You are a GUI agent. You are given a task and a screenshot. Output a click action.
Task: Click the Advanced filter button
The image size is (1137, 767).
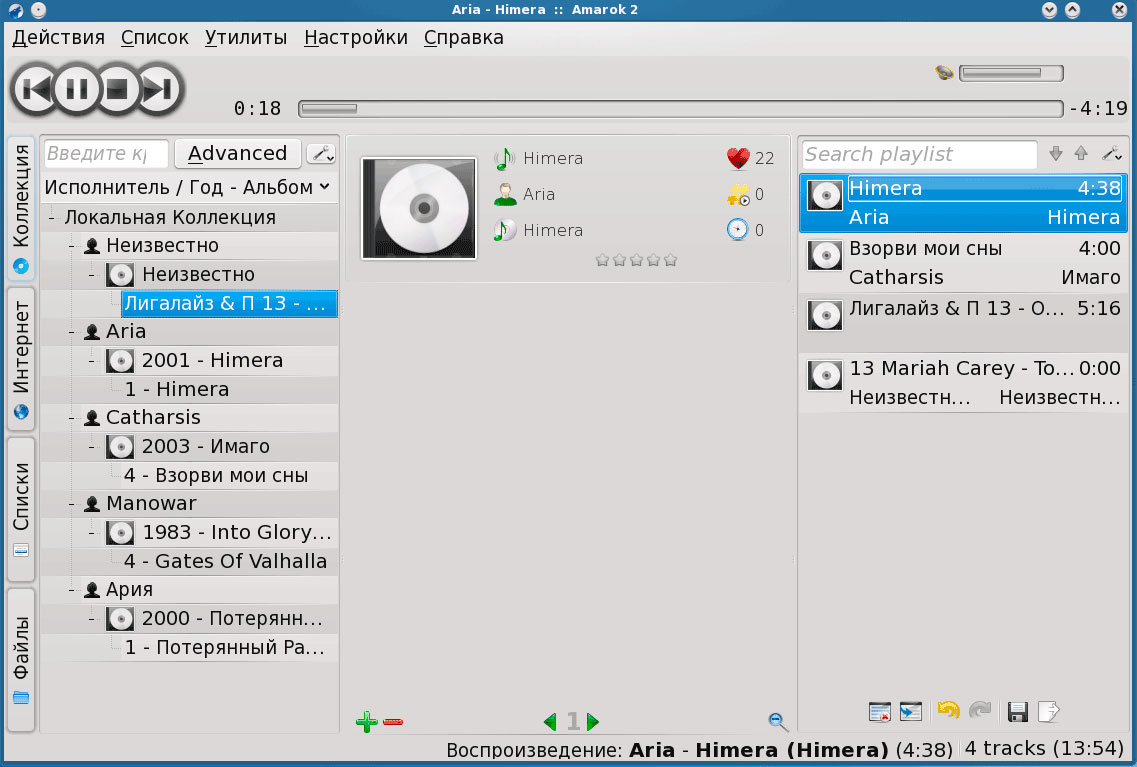(x=238, y=154)
